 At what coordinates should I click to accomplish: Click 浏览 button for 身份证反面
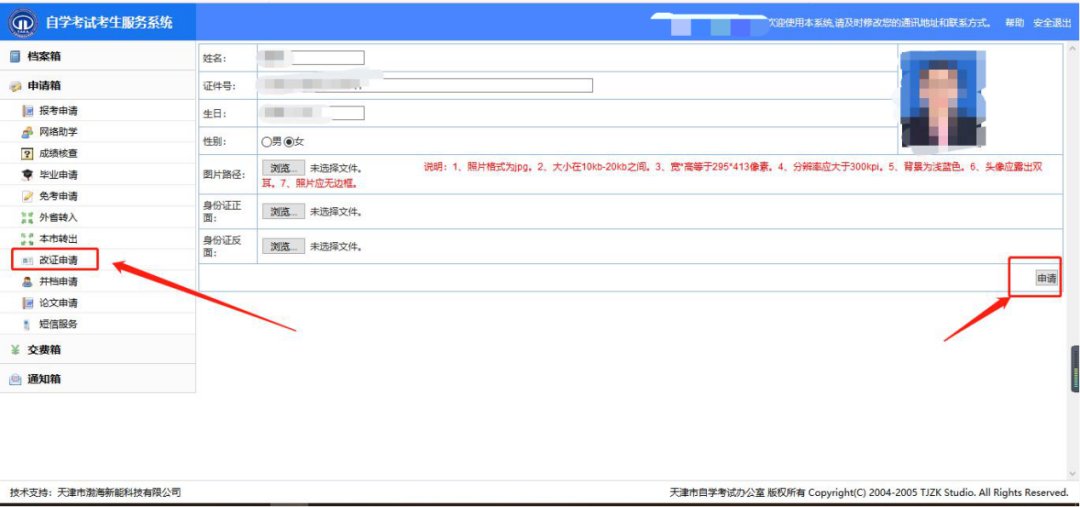point(283,246)
